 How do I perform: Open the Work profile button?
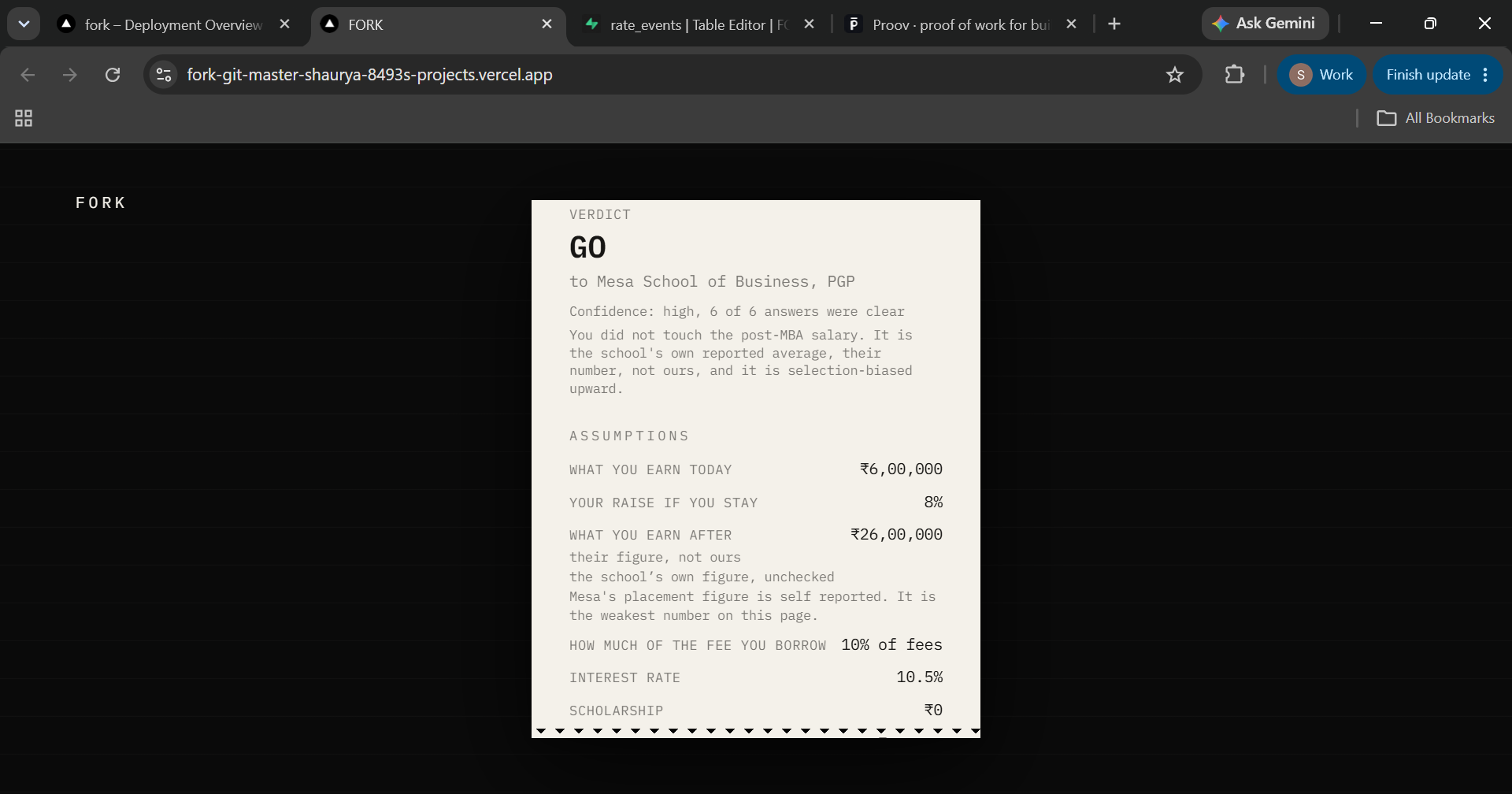(1321, 75)
